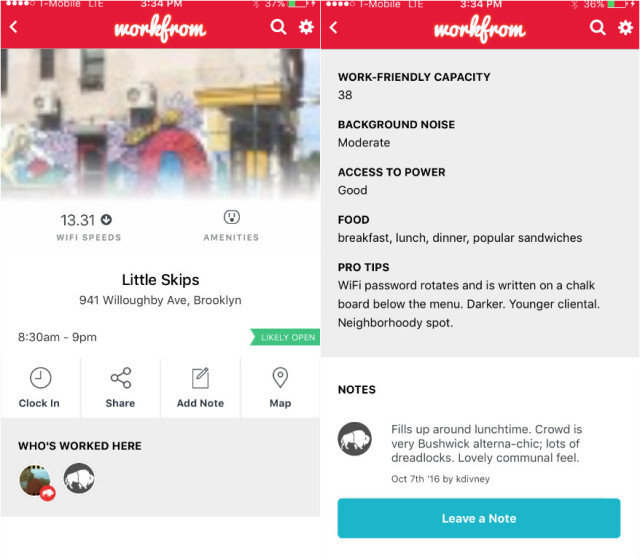Open bison avatar under Who's Worked Here
The width and height of the screenshot is (640, 559).
coord(79,478)
